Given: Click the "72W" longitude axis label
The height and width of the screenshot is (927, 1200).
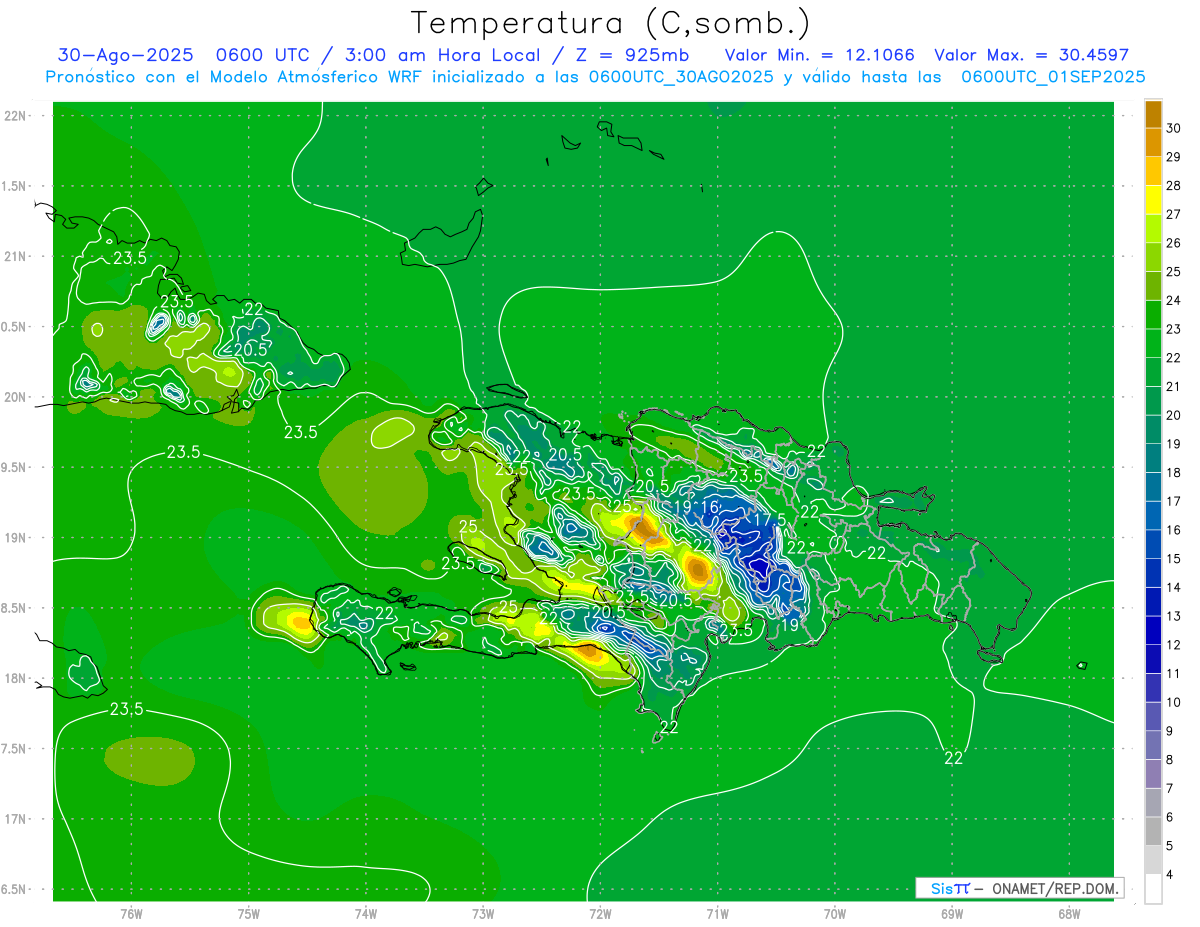Looking at the screenshot, I should 601,913.
